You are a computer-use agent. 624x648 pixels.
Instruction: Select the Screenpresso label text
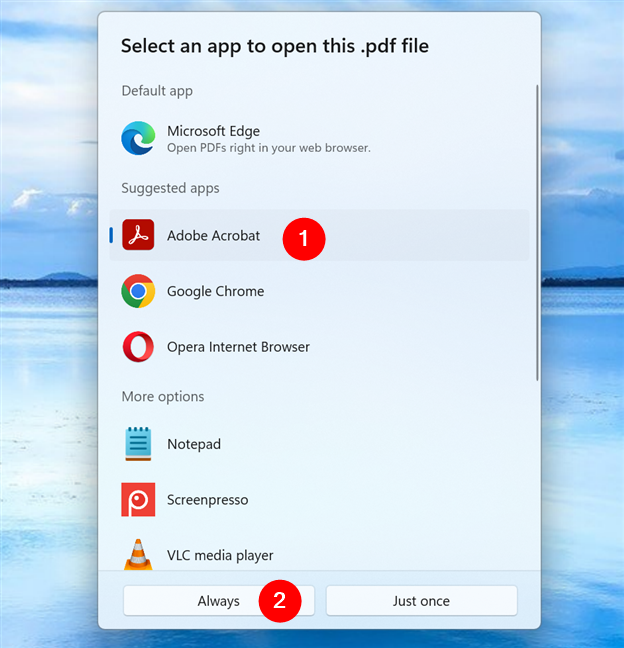[x=207, y=500]
